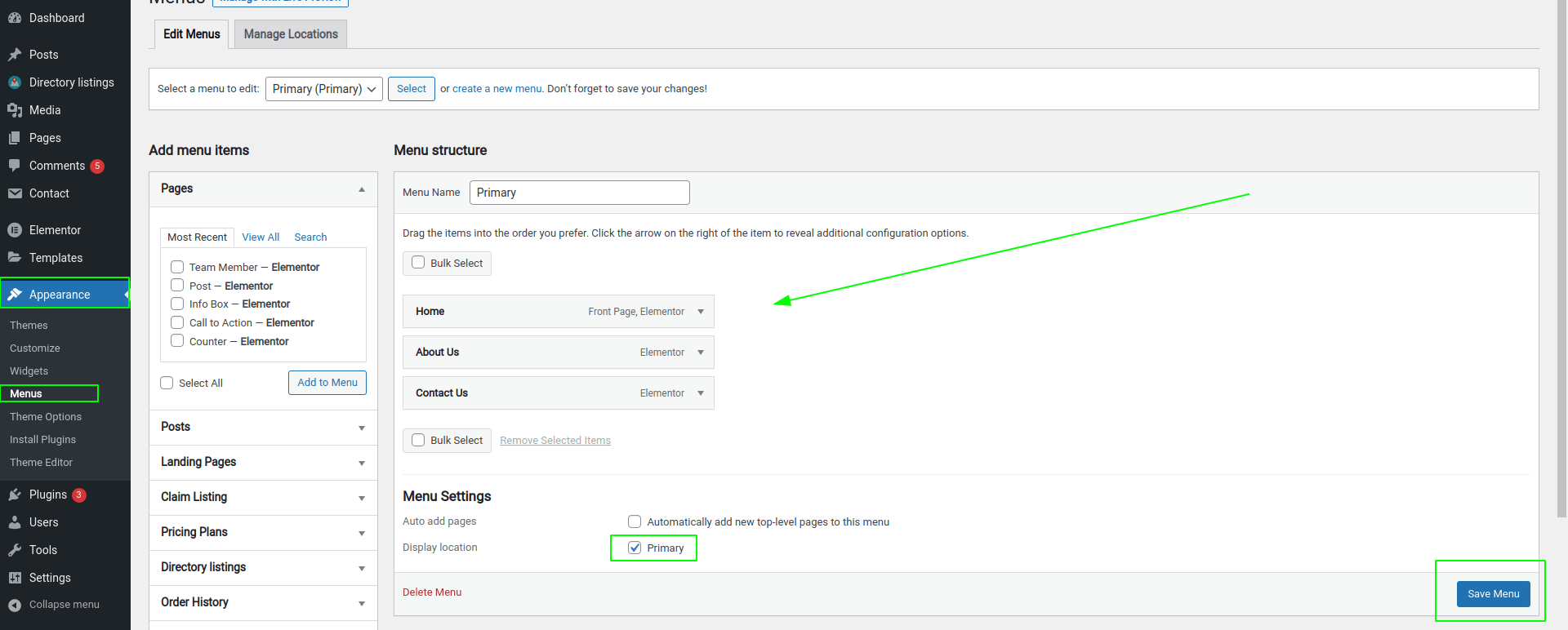
Task: Switch to the Manage Locations tab
Action: pyautogui.click(x=291, y=34)
